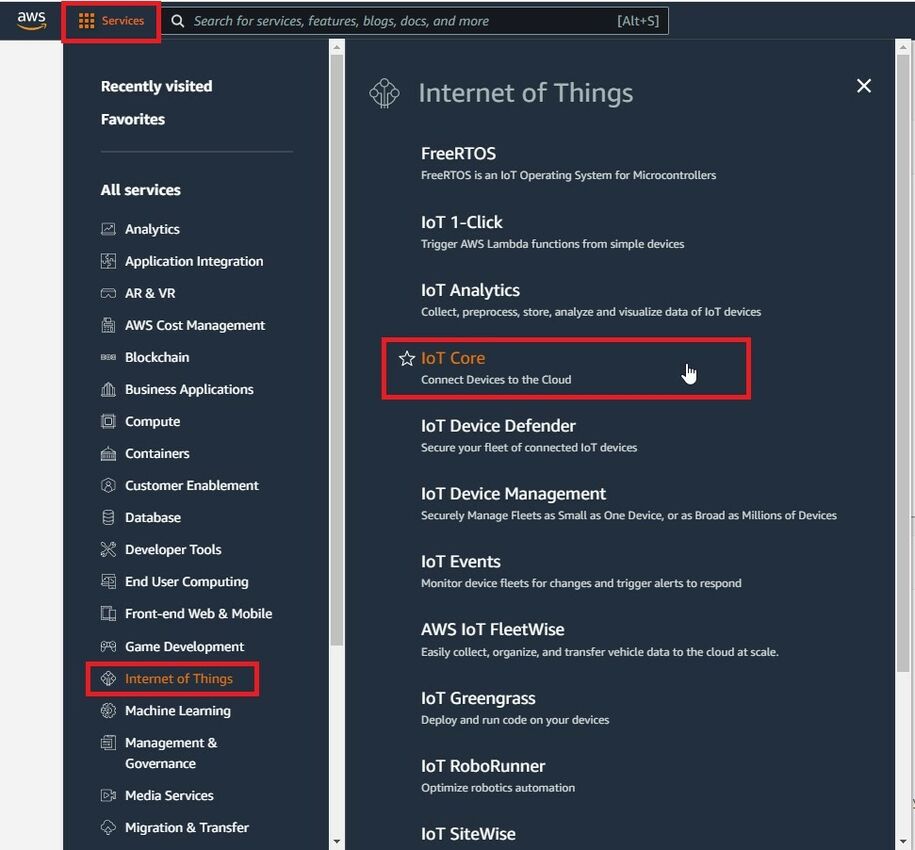Select the Internet of Things category
The height and width of the screenshot is (850, 915).
[x=178, y=678]
